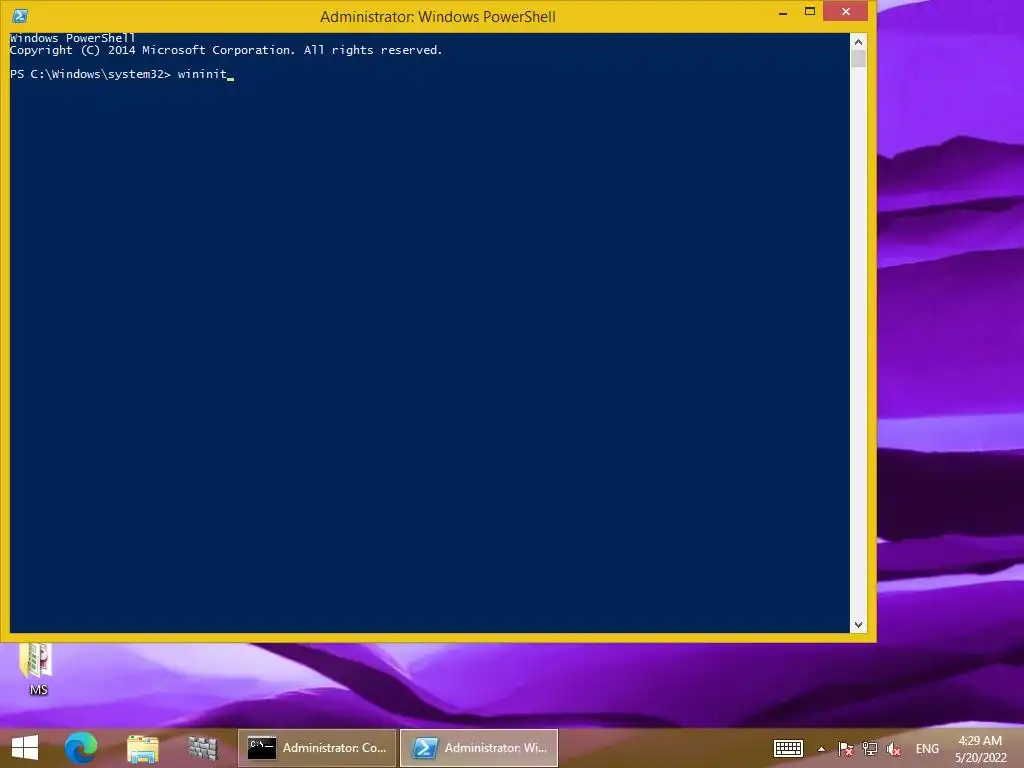Screen dimensions: 1024x768
Task: Click the typed 'wininit' command text
Action: pos(202,74)
